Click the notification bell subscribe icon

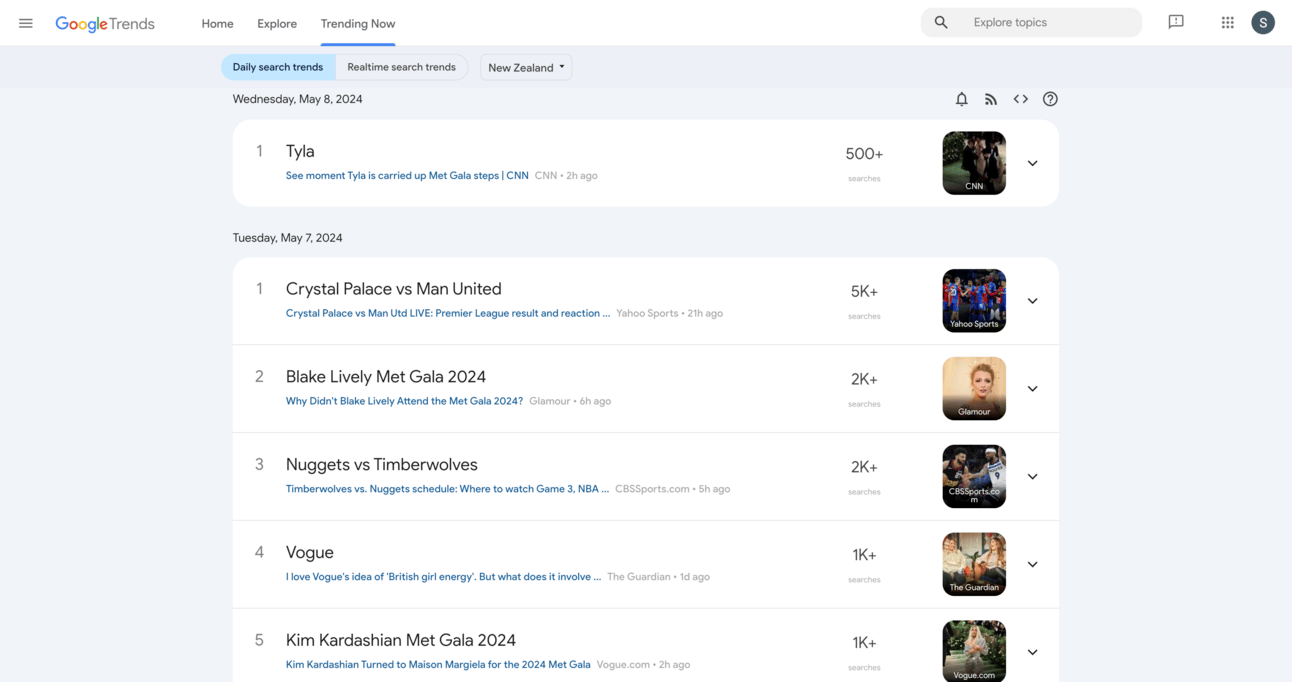coord(961,99)
